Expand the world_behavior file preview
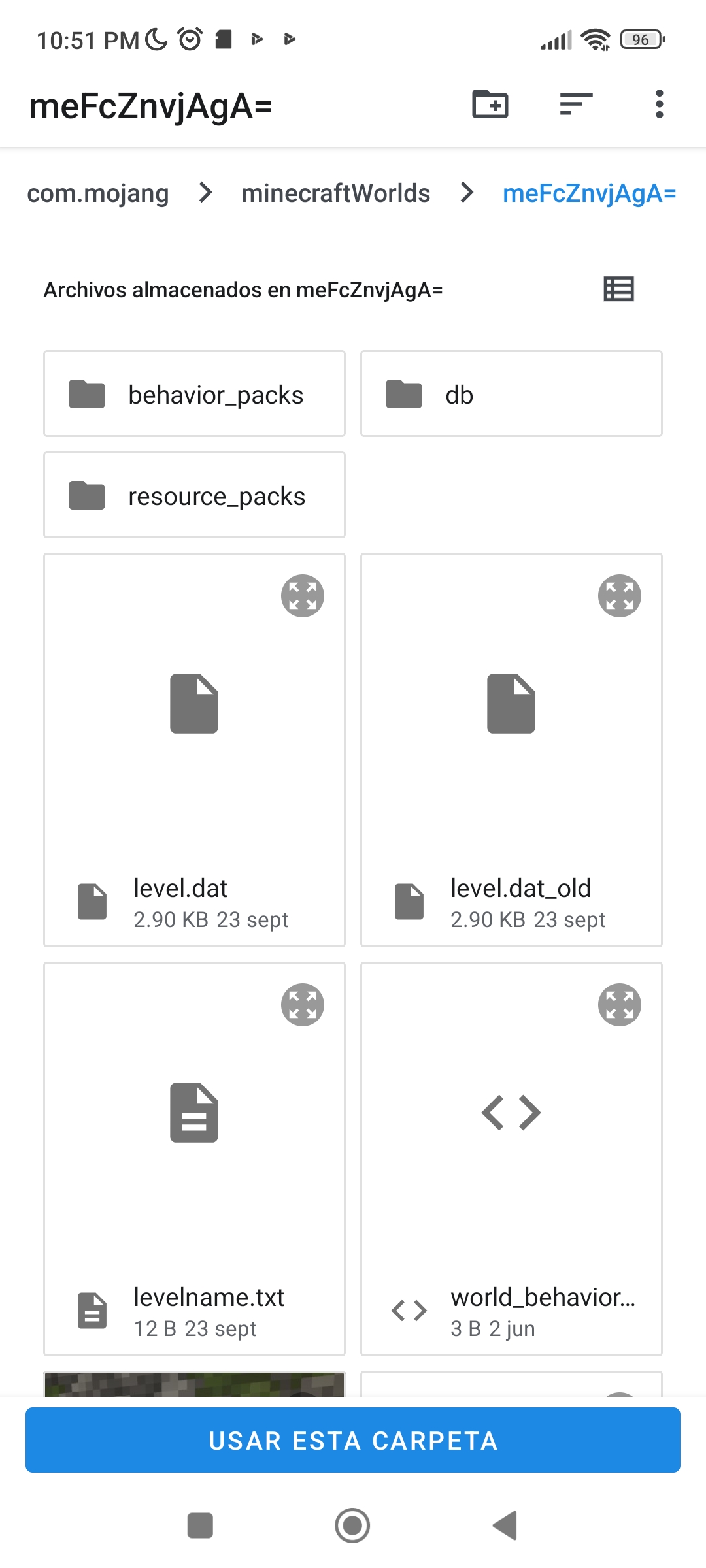The width and height of the screenshot is (706, 1568). (619, 1005)
